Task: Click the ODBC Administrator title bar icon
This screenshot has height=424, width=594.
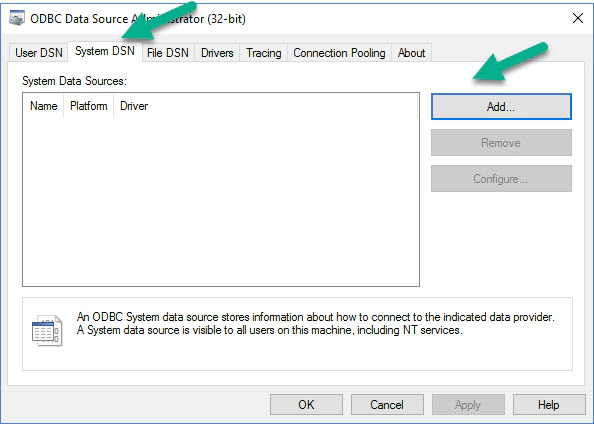Action: pos(16,18)
